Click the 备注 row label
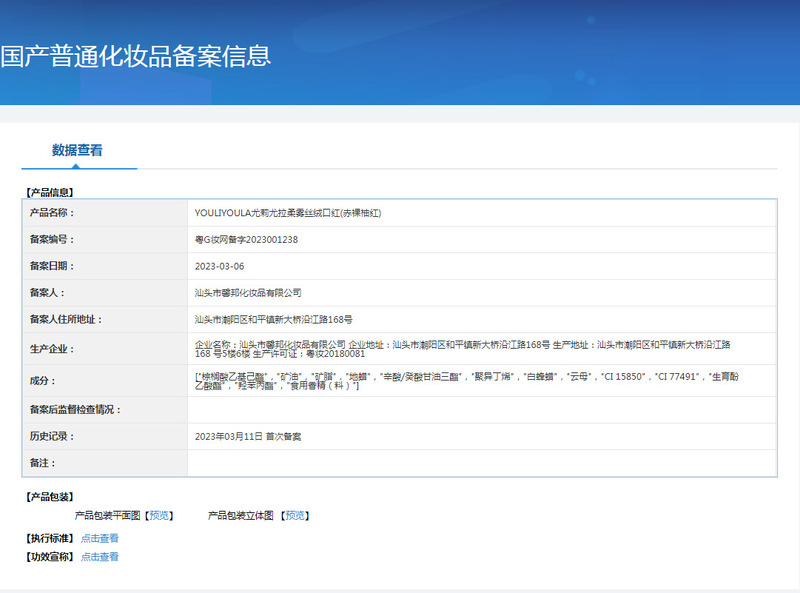Image resolution: width=800 pixels, height=593 pixels. pyautogui.click(x=42, y=462)
